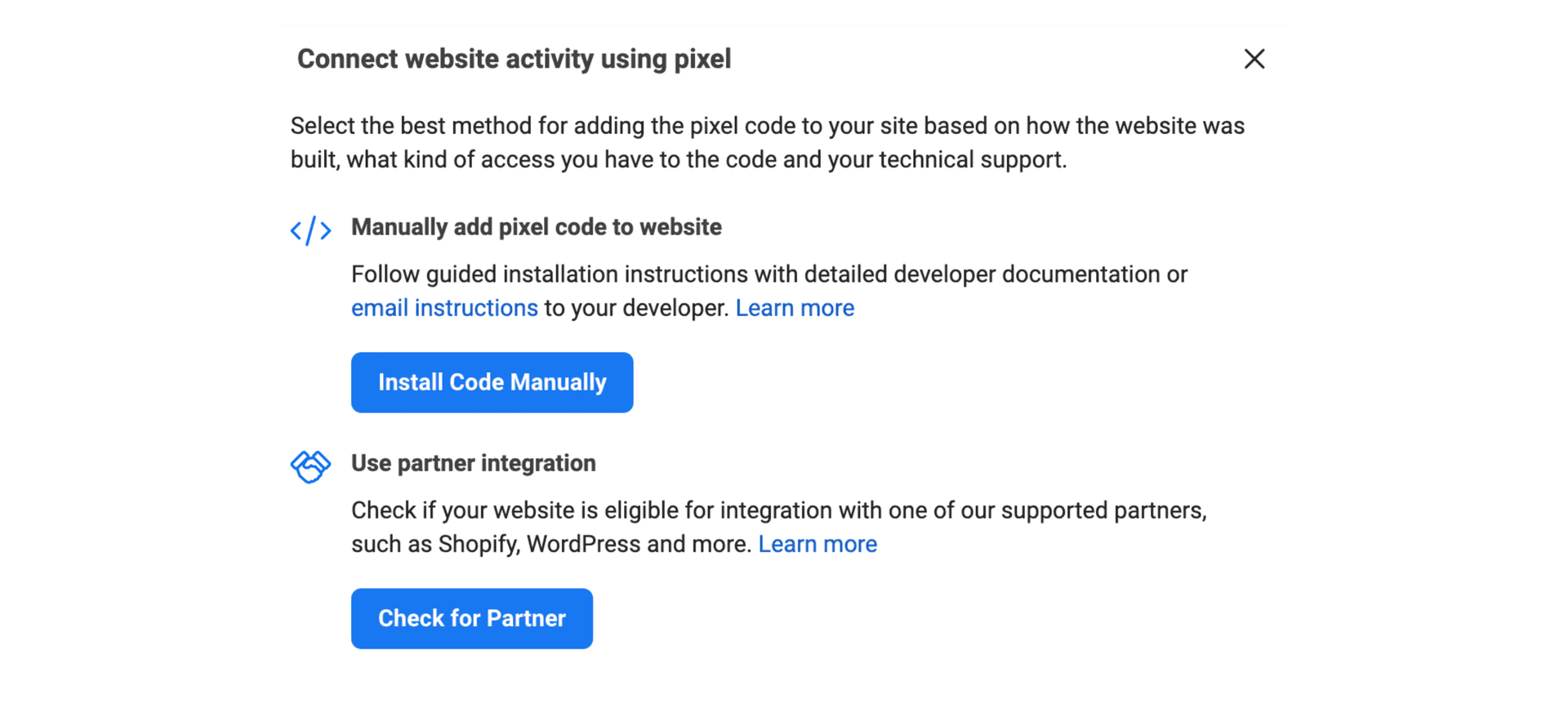1568x704 pixels.
Task: Click the X to dismiss the dialog
Action: click(x=1254, y=59)
